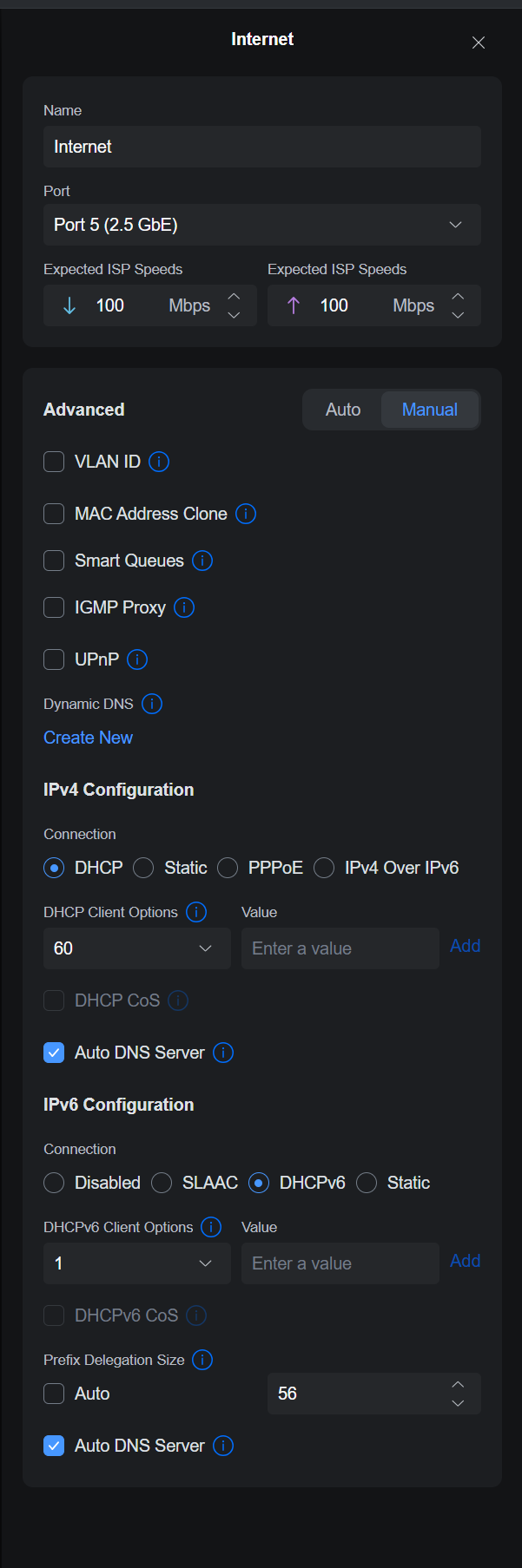Viewport: 522px width, 1568px height.
Task: Click the Dynamic DNS info icon
Action: [x=152, y=704]
